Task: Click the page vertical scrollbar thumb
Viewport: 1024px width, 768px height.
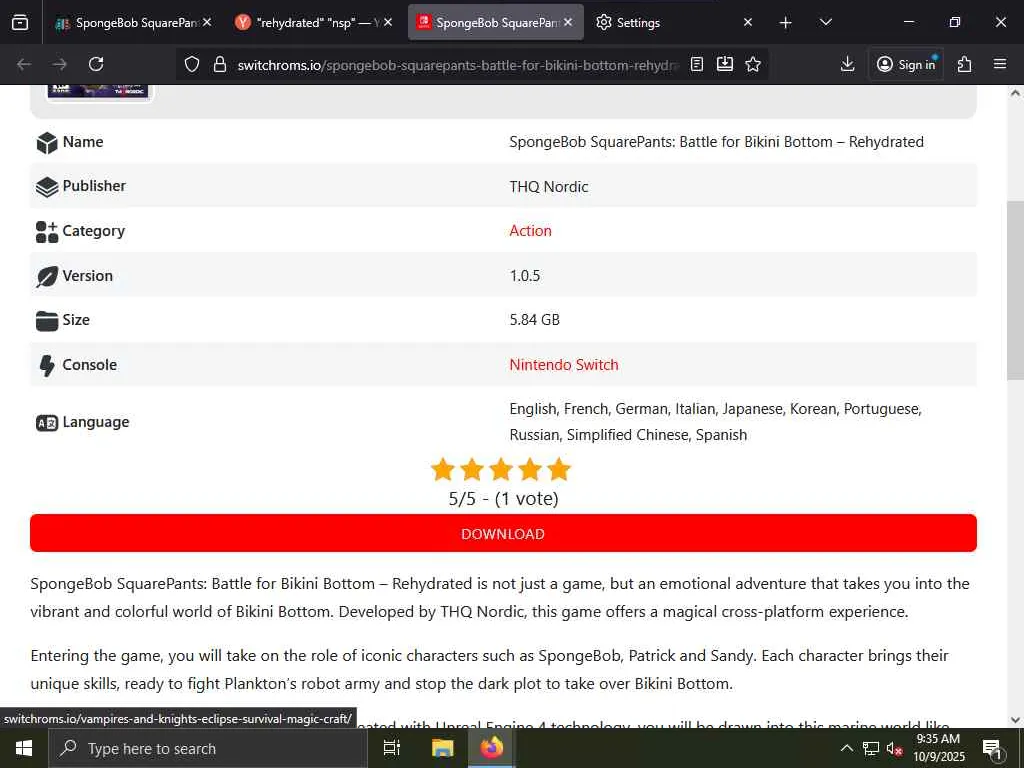Action: (x=1015, y=290)
